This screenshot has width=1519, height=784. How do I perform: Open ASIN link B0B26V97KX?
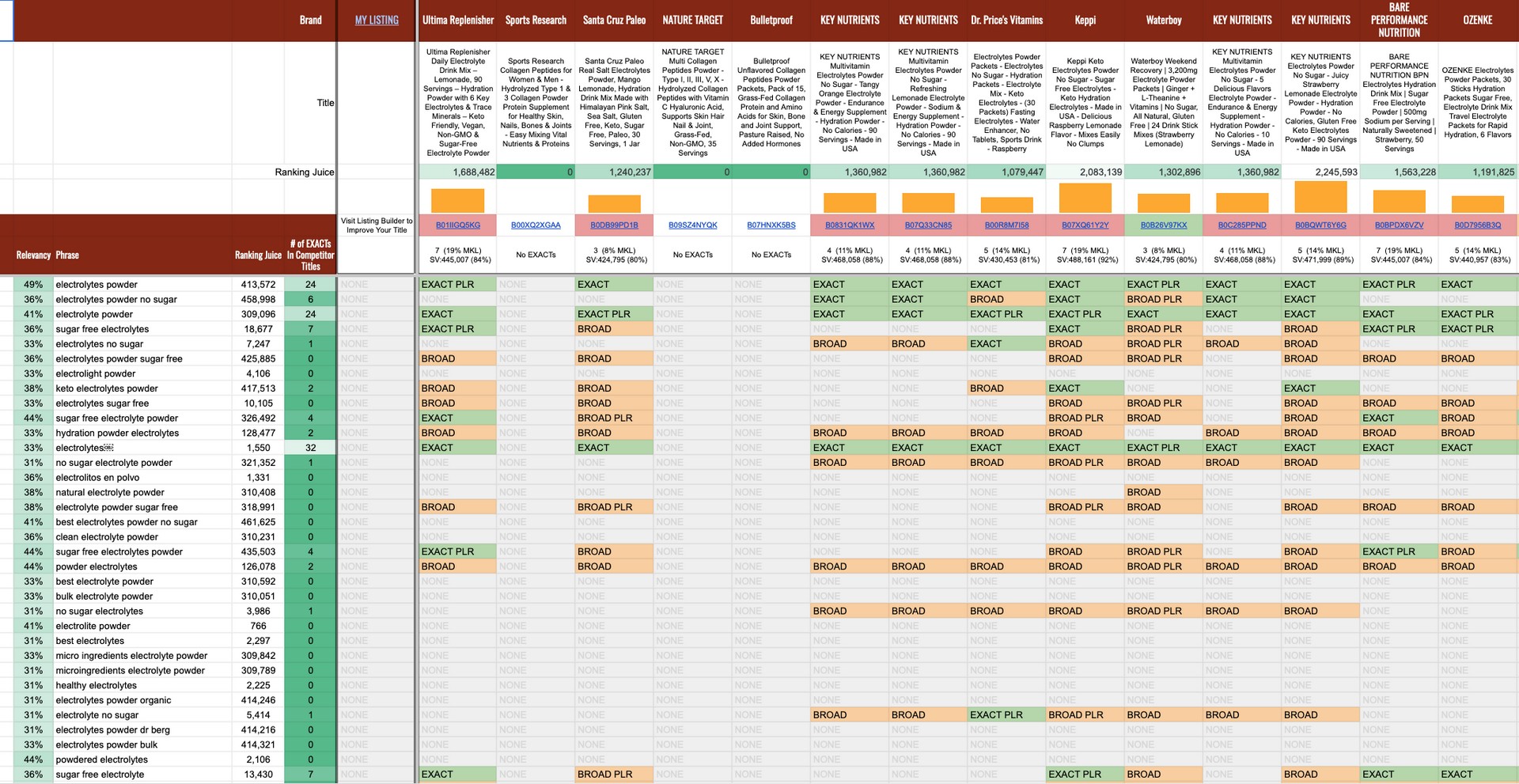point(1164,225)
